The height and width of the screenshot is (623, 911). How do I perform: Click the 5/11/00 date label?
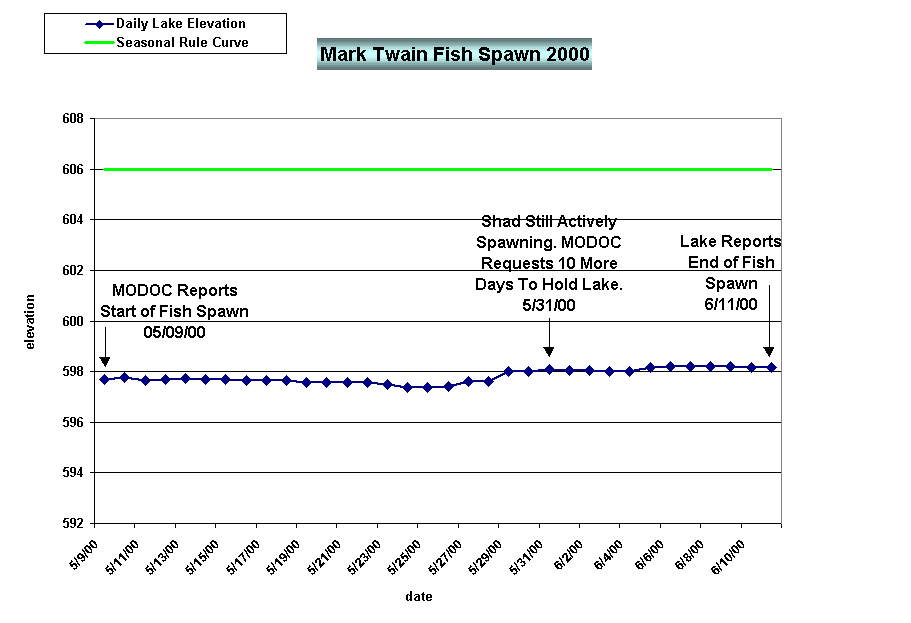pos(122,557)
